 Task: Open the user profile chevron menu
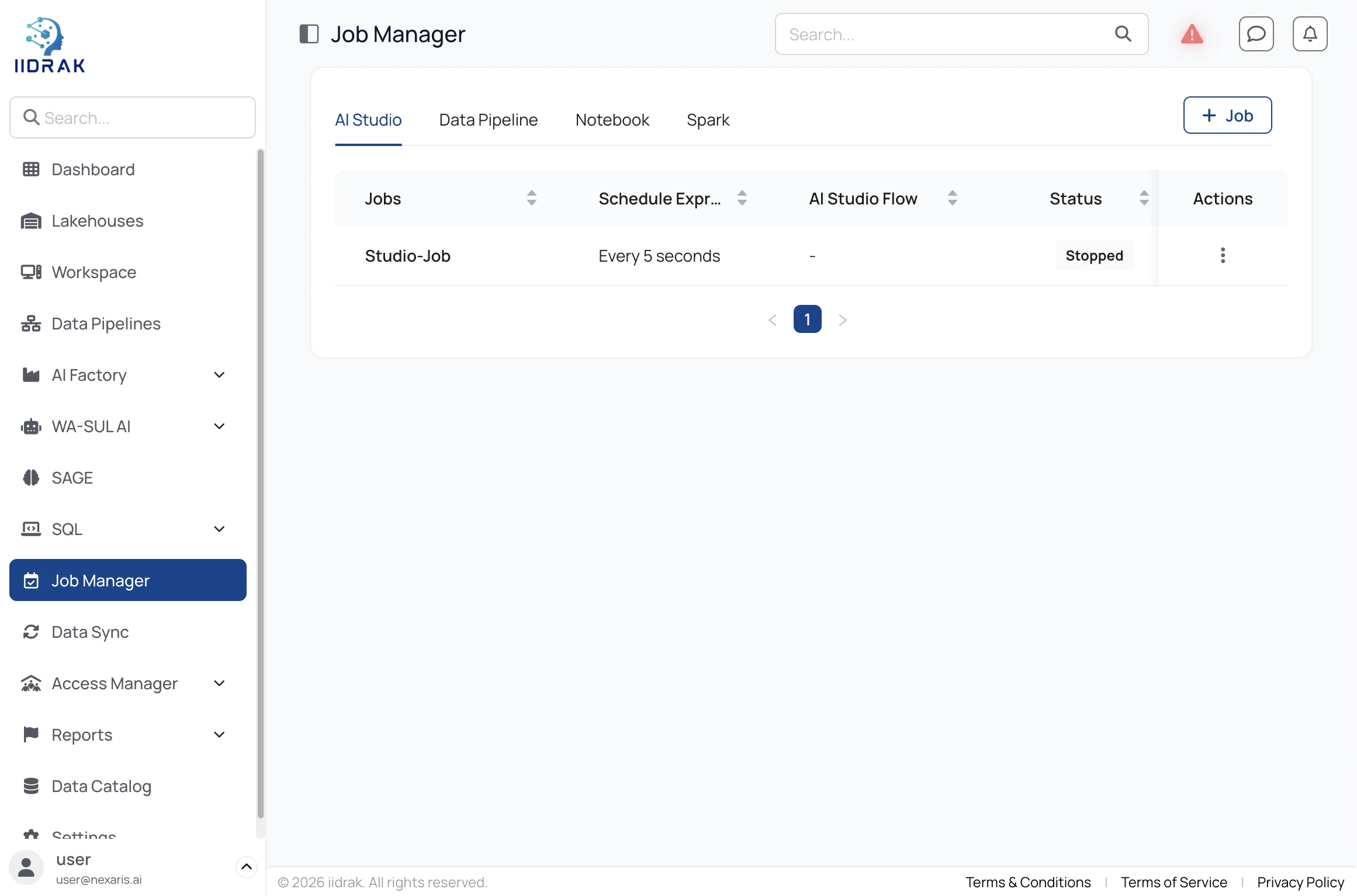246,867
